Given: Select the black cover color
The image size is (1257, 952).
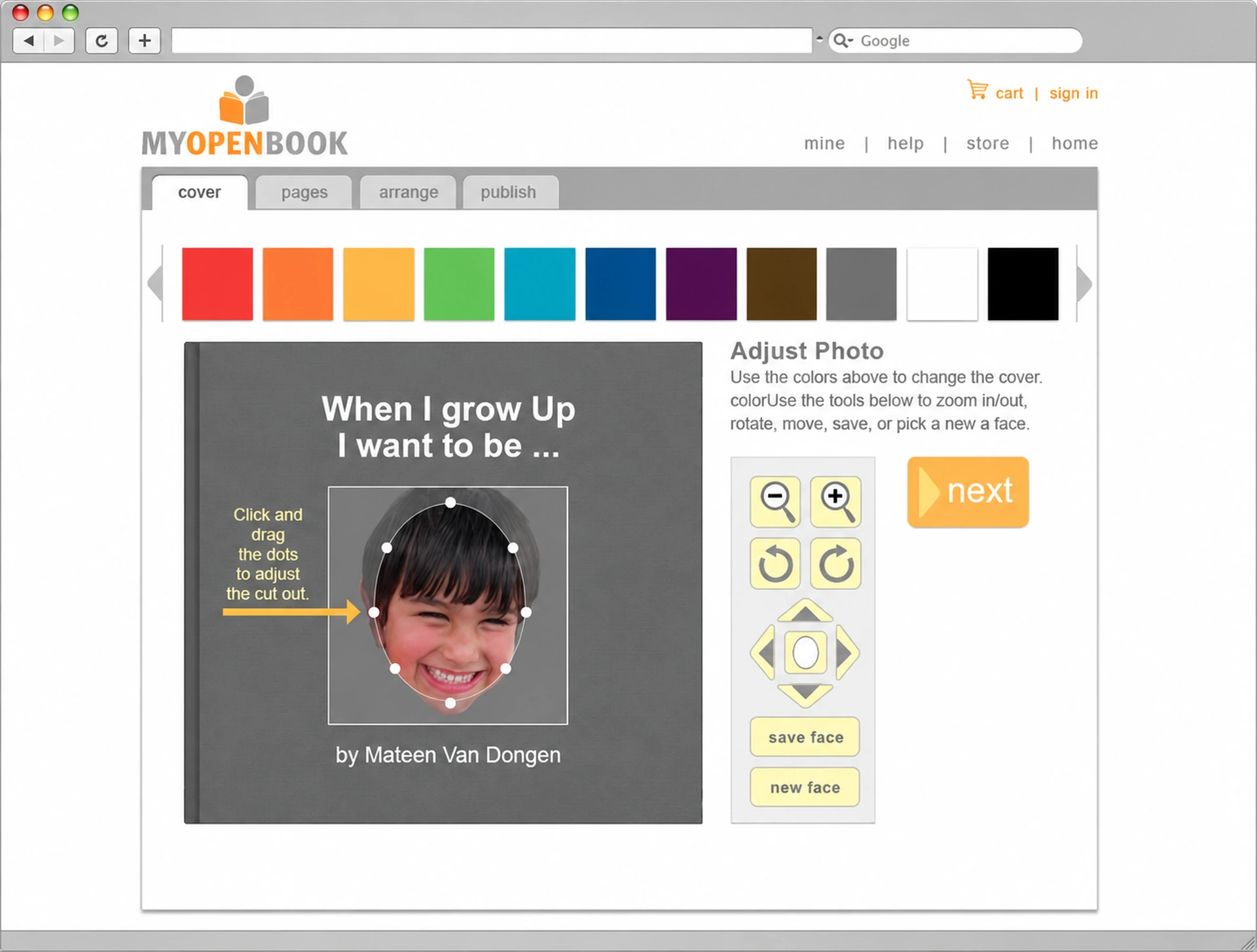Looking at the screenshot, I should coord(1023,284).
